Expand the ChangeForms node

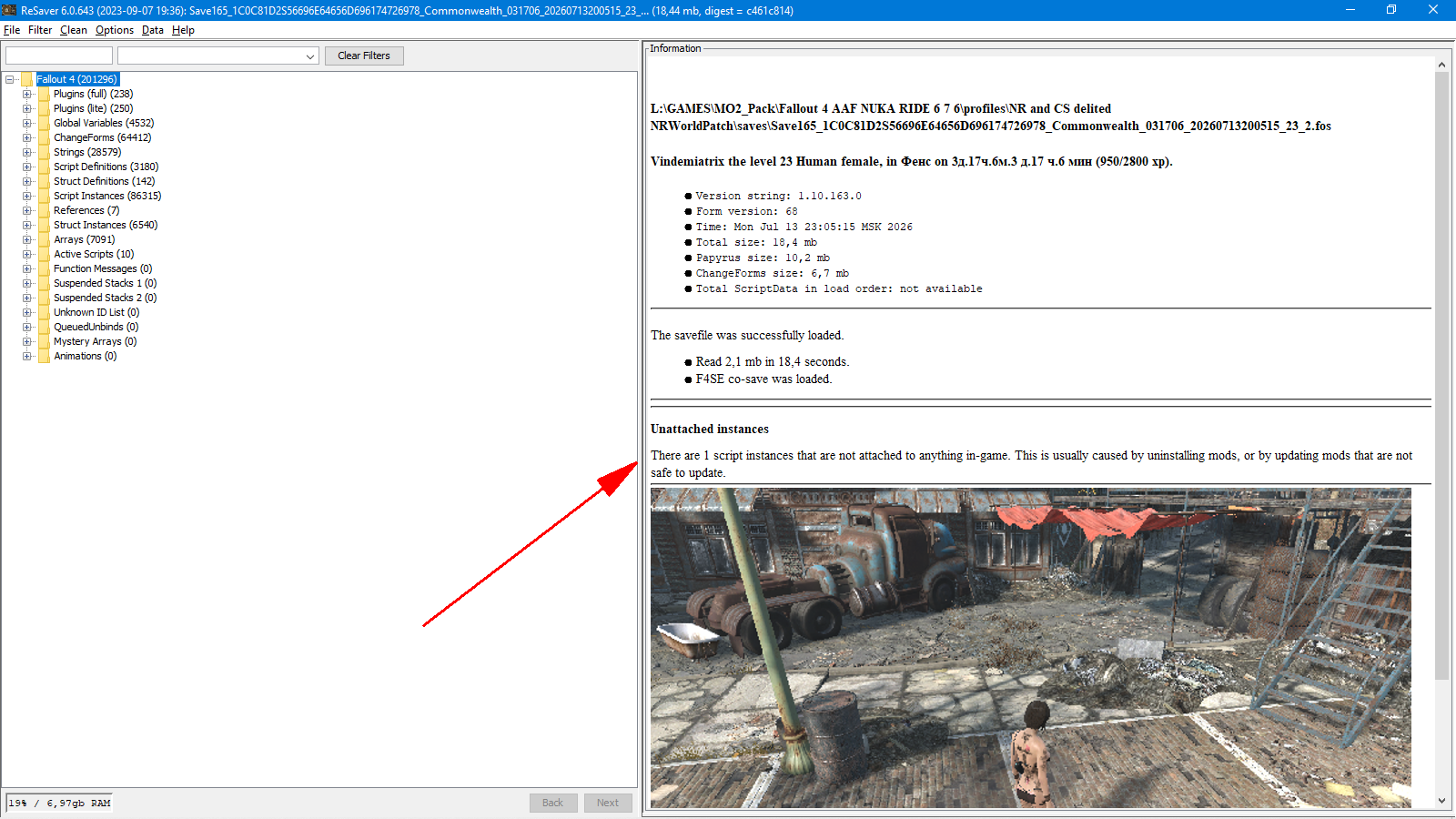[x=27, y=137]
